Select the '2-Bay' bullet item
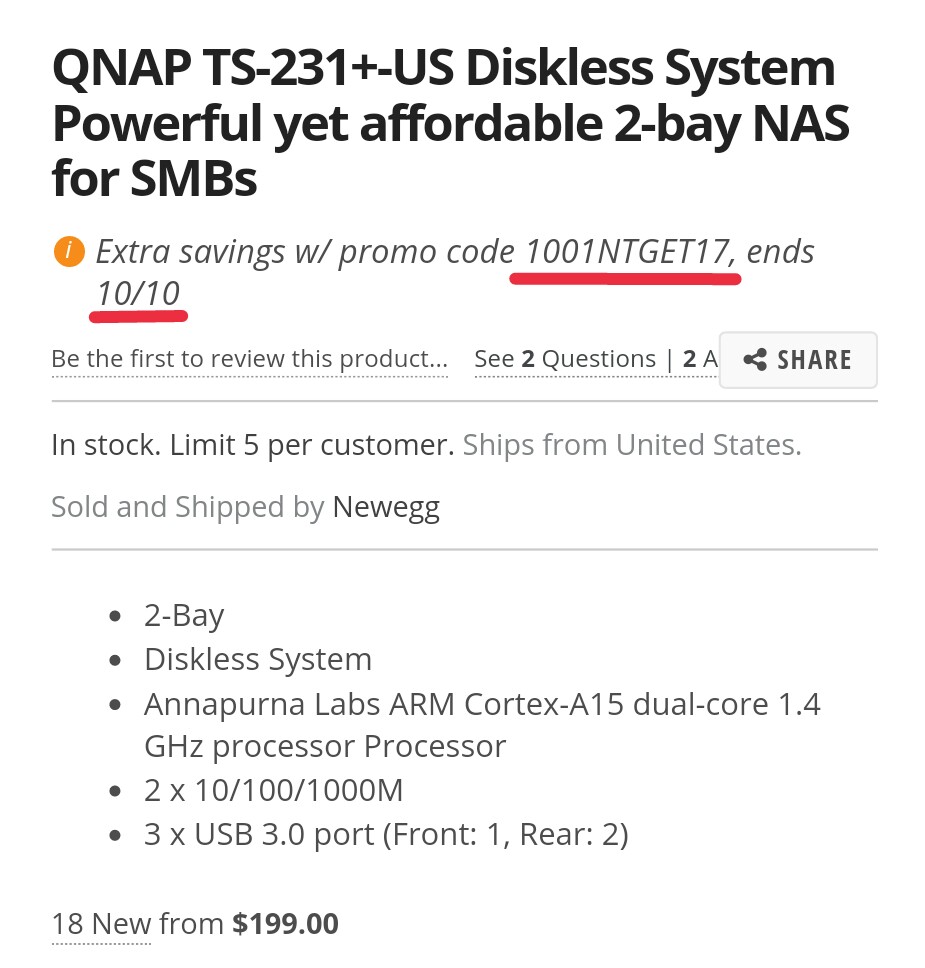Viewport: 925px width, 968px height. 184,615
